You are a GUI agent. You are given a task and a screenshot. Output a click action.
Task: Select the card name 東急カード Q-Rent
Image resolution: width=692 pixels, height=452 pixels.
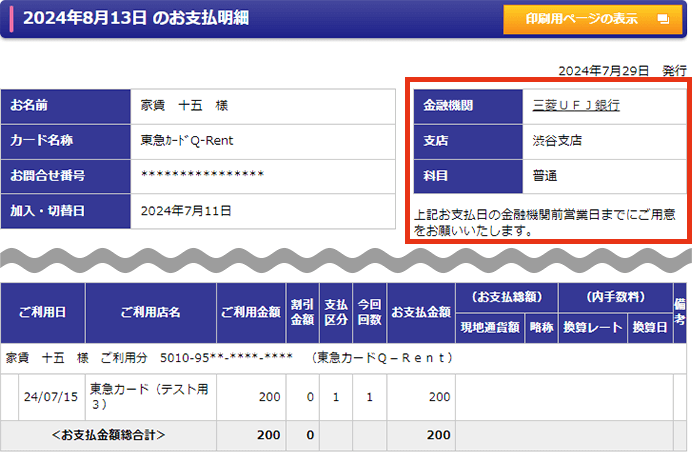[x=187, y=140]
